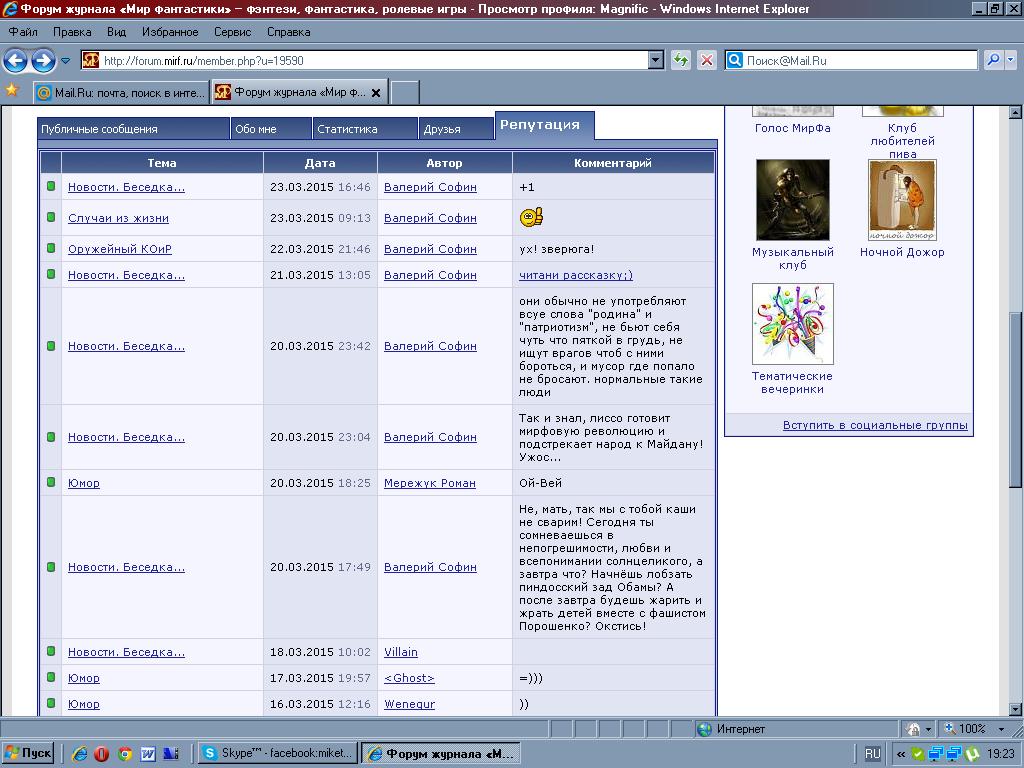Viewport: 1024px width, 768px height.
Task: Click the thumbs-up smiley in comments
Action: pos(530,217)
